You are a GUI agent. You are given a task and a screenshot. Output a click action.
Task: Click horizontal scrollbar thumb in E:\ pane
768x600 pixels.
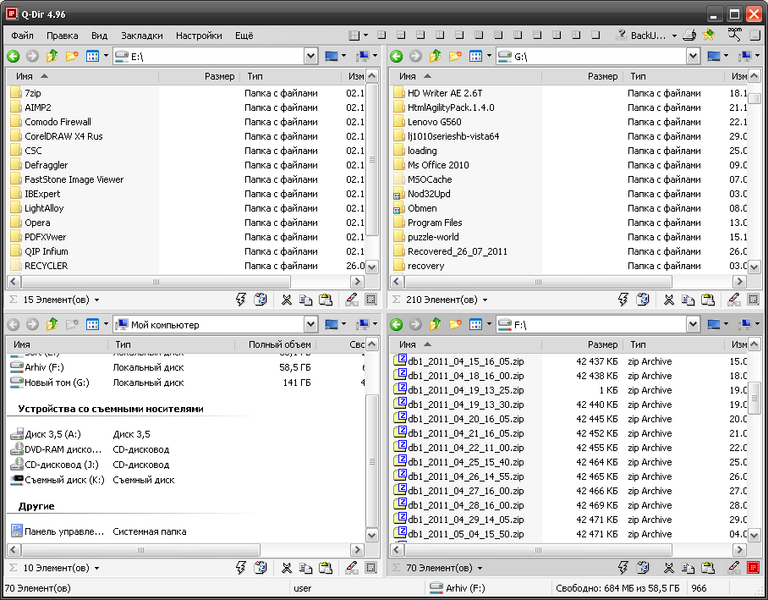[156, 282]
